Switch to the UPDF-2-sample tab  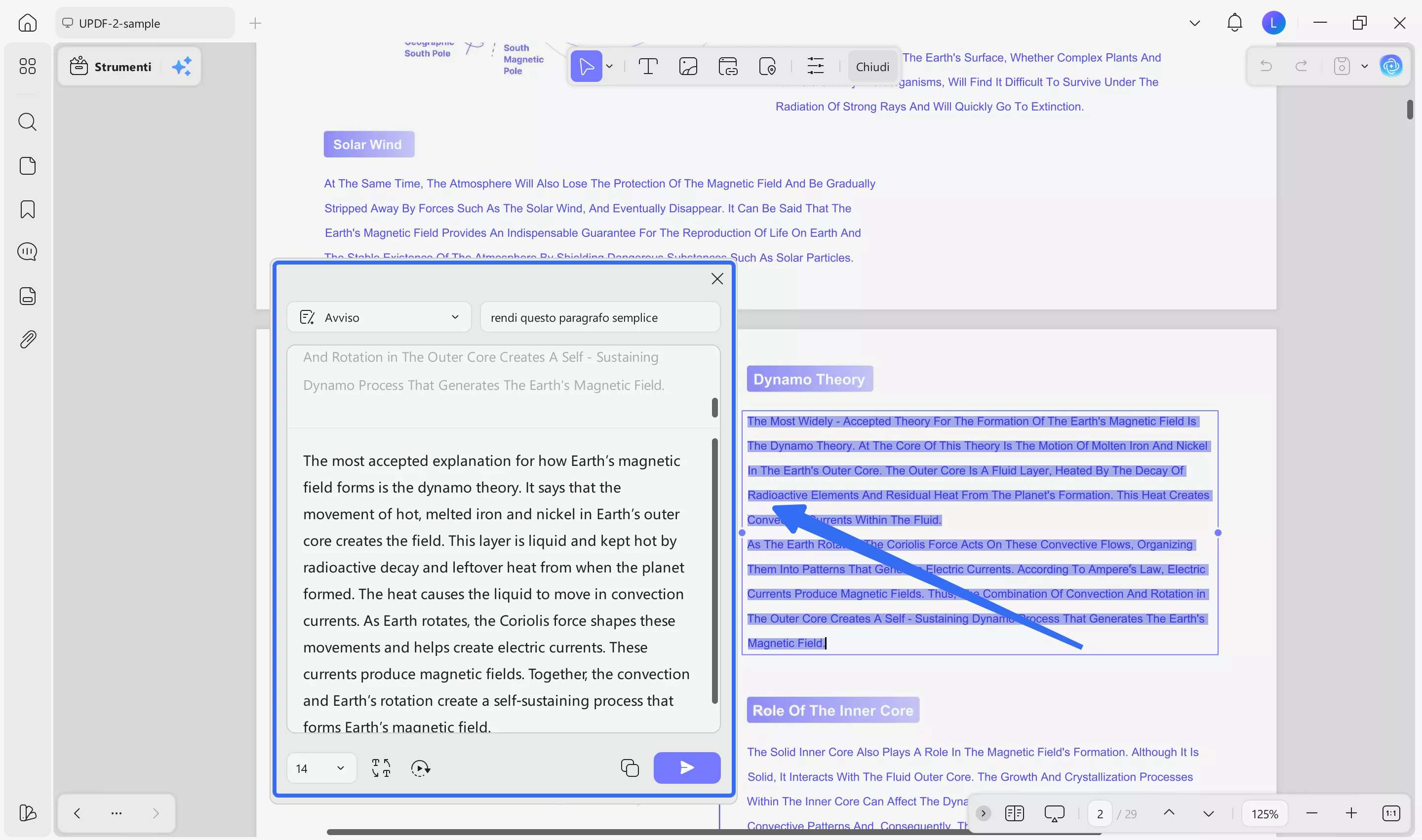pyautogui.click(x=145, y=23)
